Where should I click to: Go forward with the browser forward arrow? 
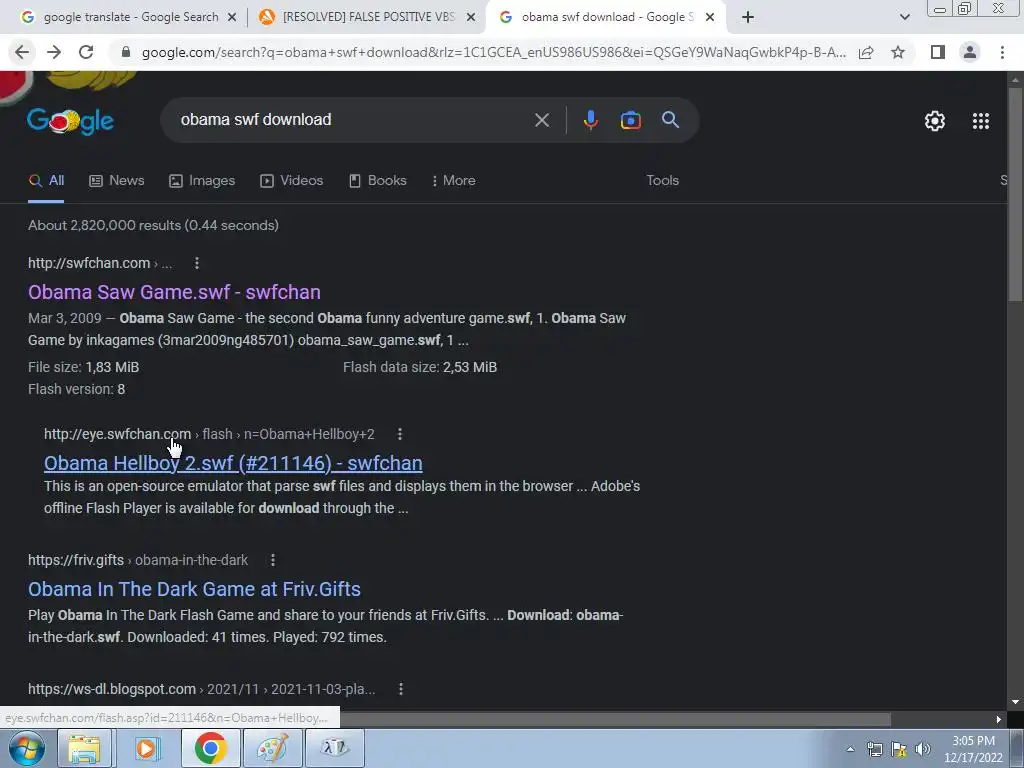[54, 52]
